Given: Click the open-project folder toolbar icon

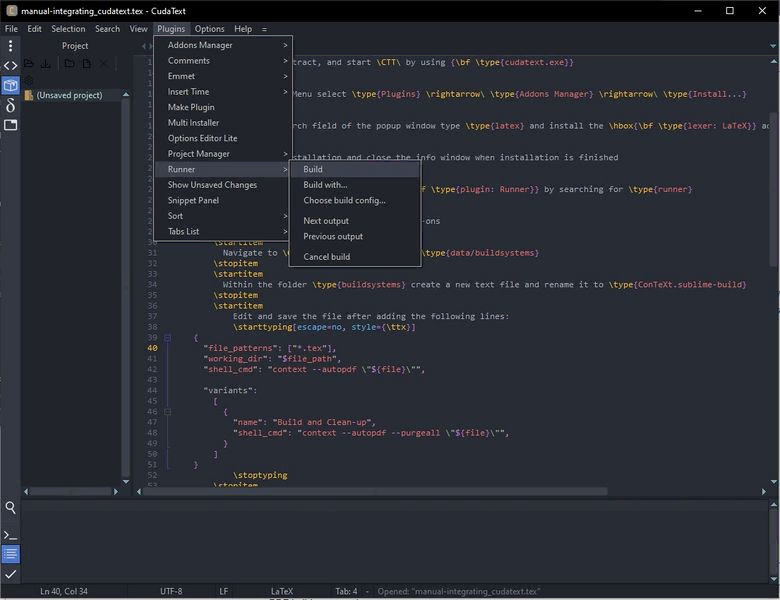Looking at the screenshot, I should pyautogui.click(x=29, y=63).
